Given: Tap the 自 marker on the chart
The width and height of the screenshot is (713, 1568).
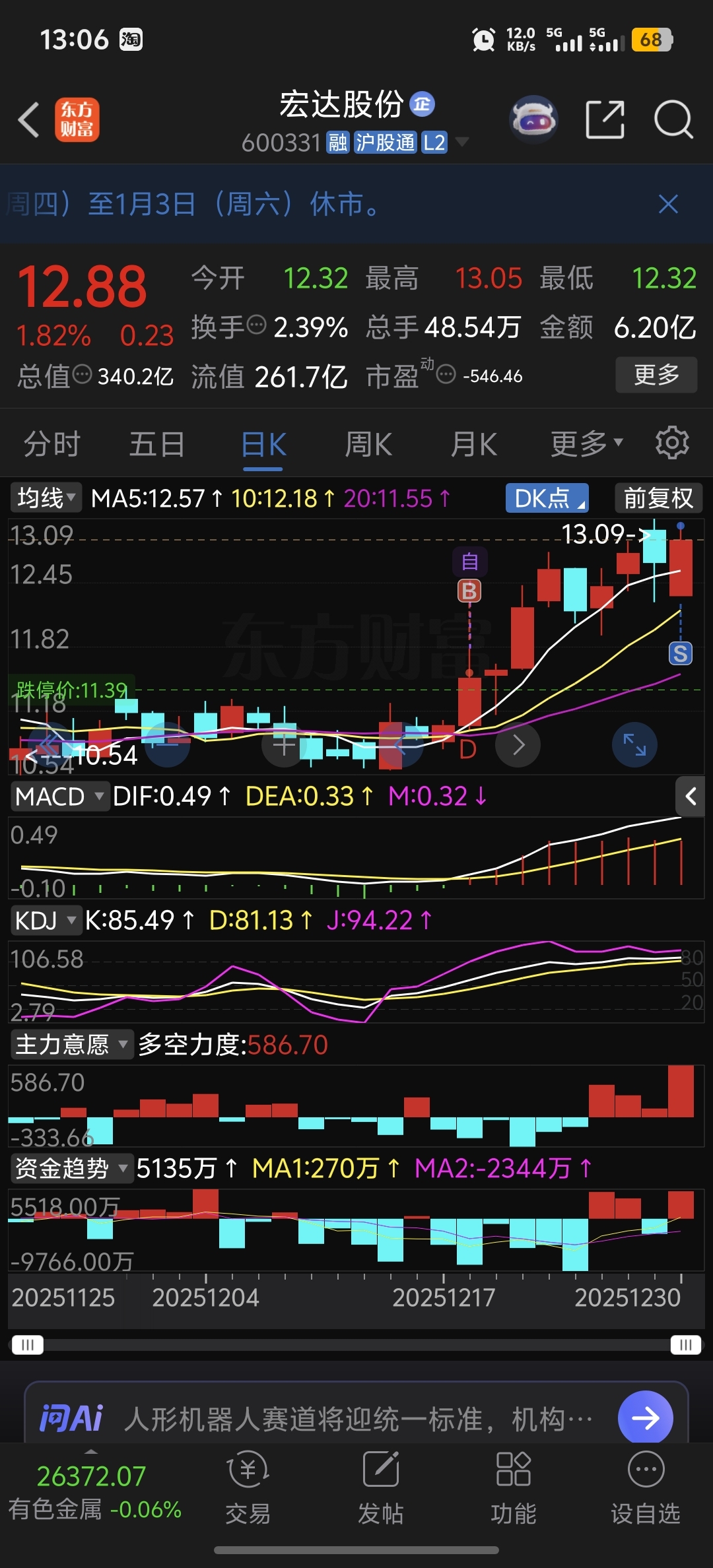Looking at the screenshot, I should (469, 562).
